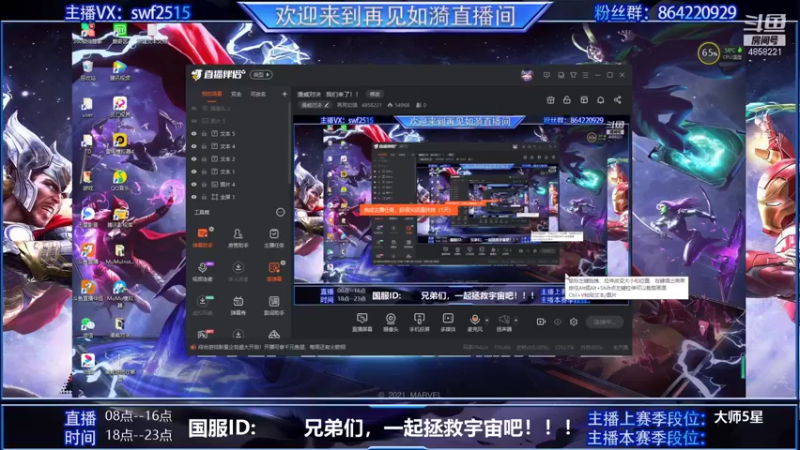The height and width of the screenshot is (450, 800).
Task: Click the orange 完成主播任务 notification banner
Action: [x=408, y=210]
